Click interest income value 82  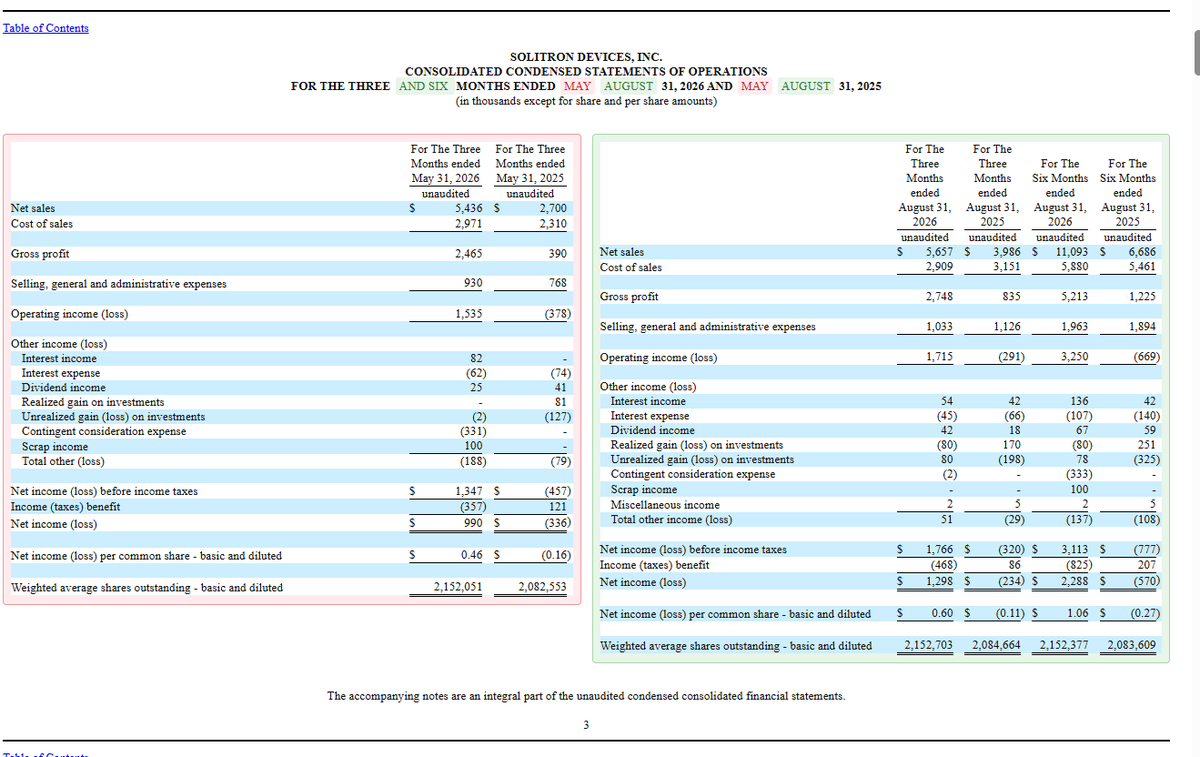pos(477,358)
